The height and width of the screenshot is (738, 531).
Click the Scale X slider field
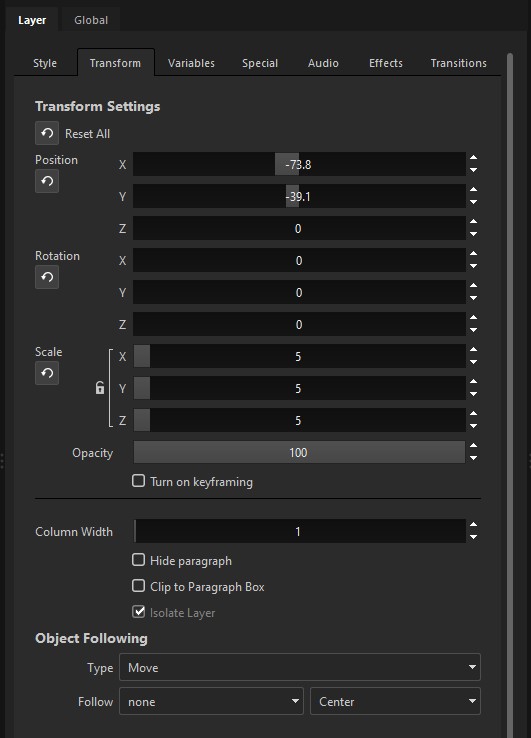click(299, 356)
